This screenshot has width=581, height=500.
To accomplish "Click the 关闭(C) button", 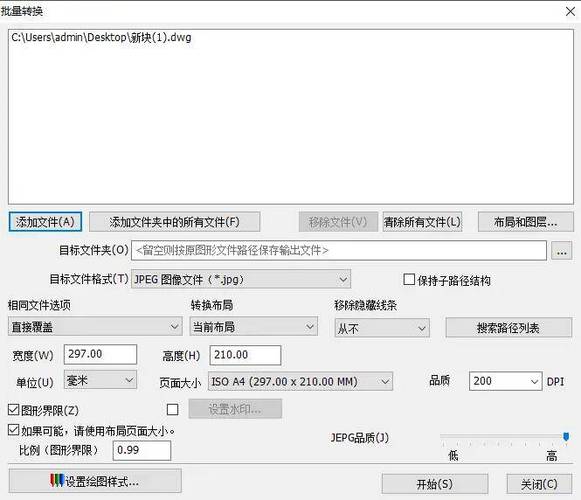I will click(x=539, y=484).
